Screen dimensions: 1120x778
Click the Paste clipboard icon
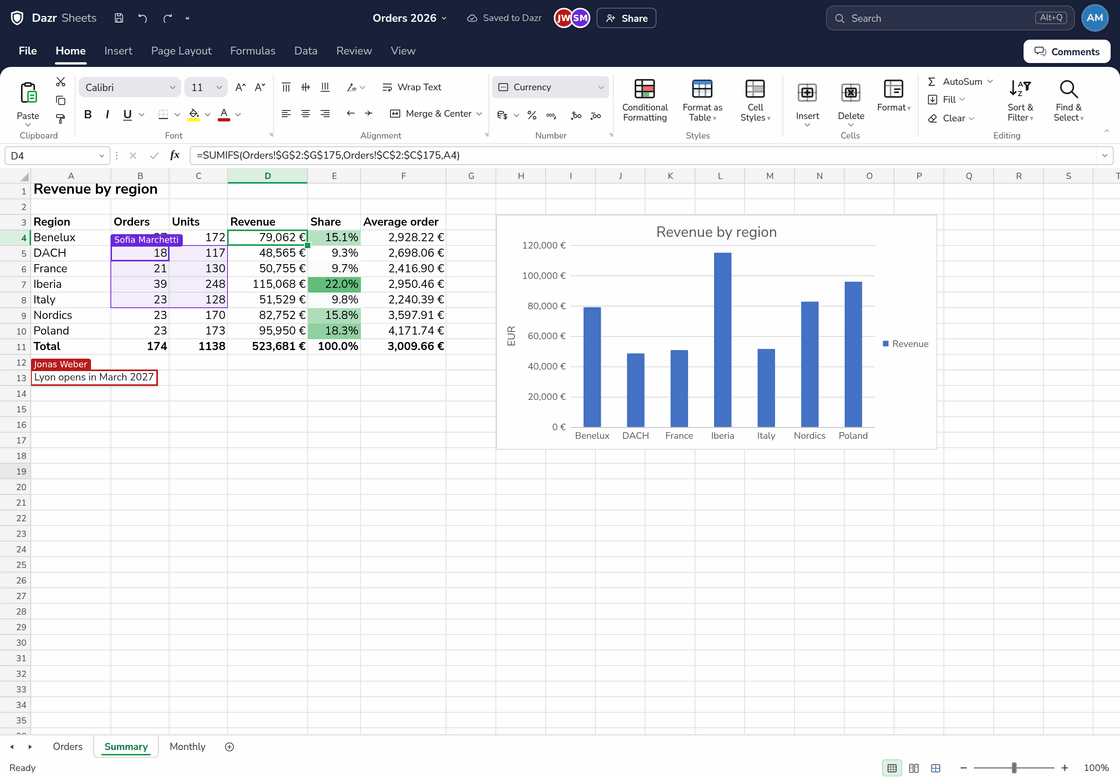(x=28, y=94)
